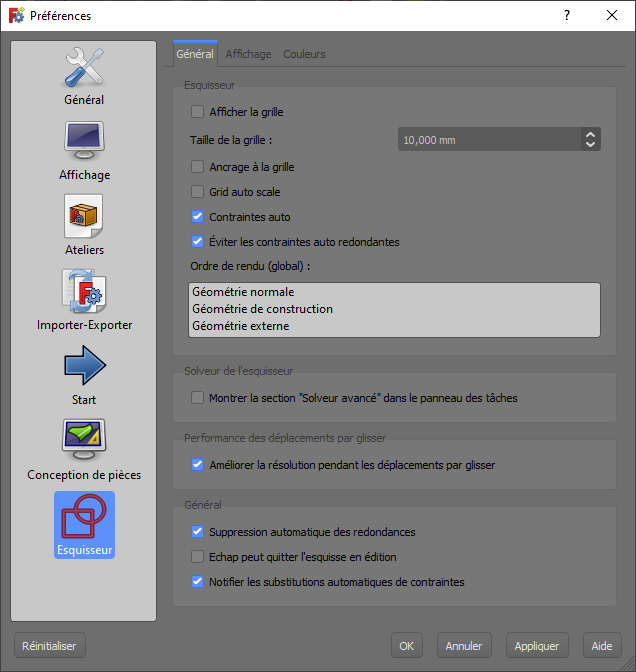Viewport: 636px width, 672px height.
Task: Click the Réinitialiser button
Action: (x=50, y=645)
